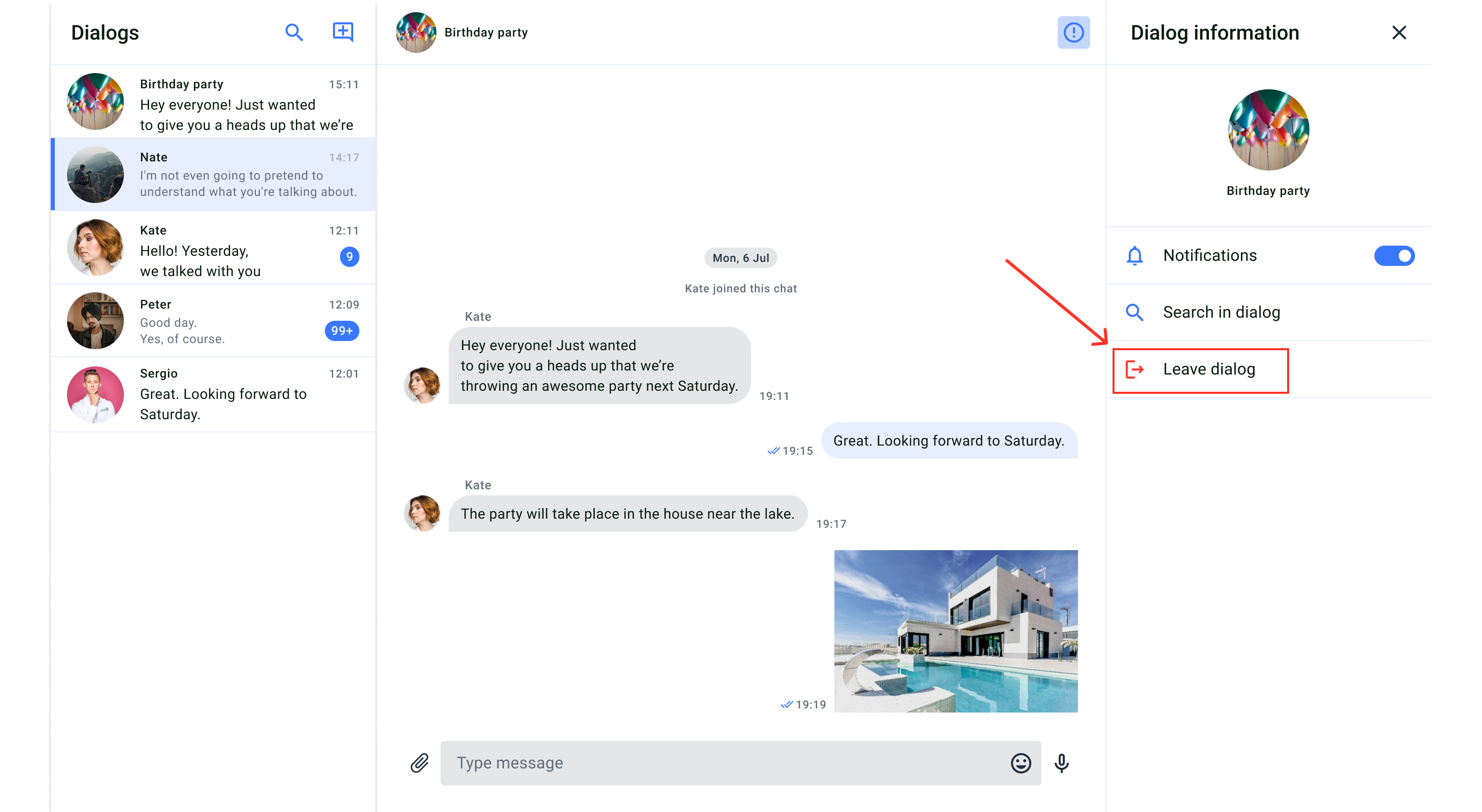The image size is (1482, 812).
Task: Open the emoji picker smiley icon
Action: pyautogui.click(x=1021, y=763)
